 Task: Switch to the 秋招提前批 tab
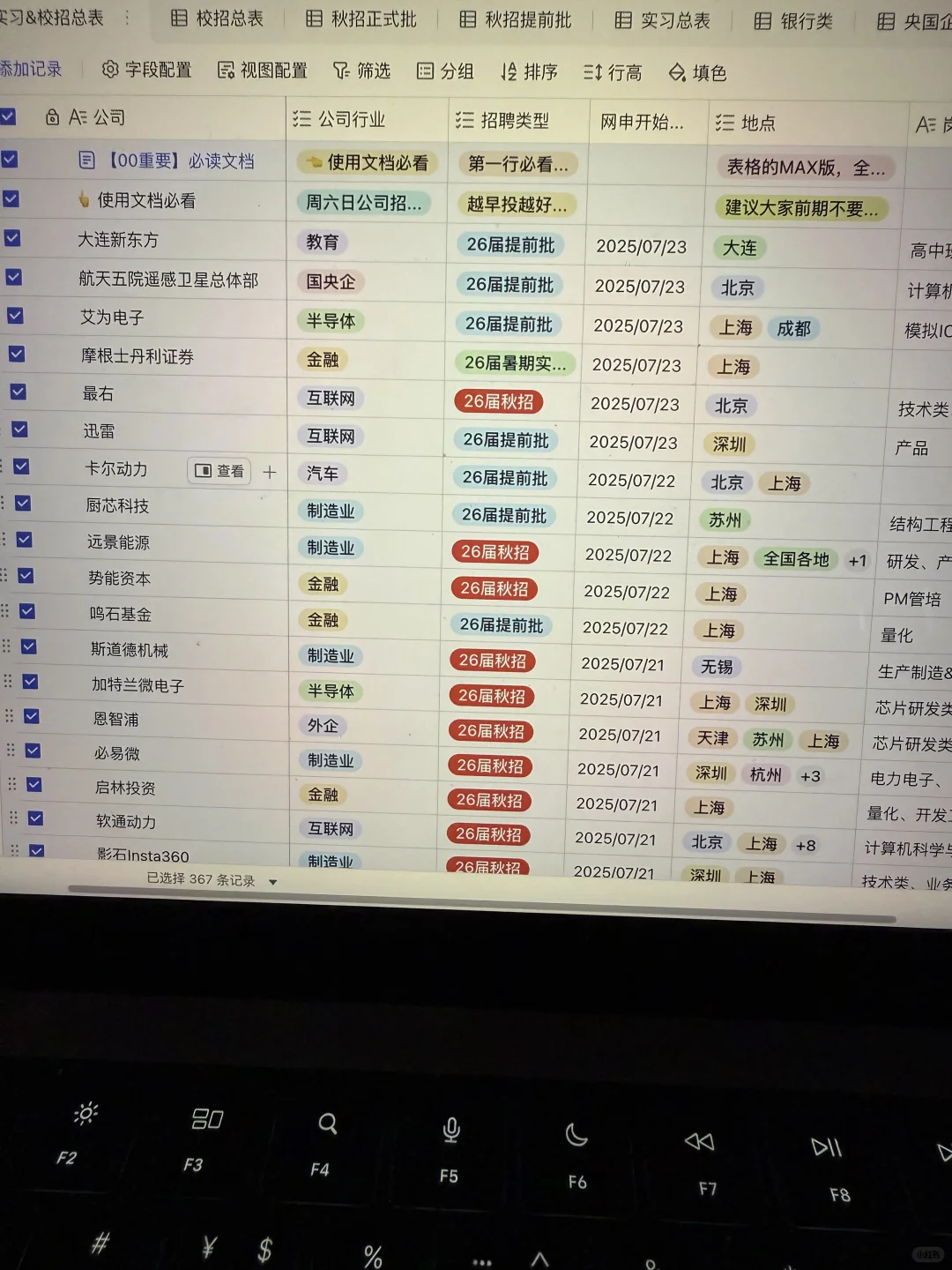pyautogui.click(x=517, y=19)
